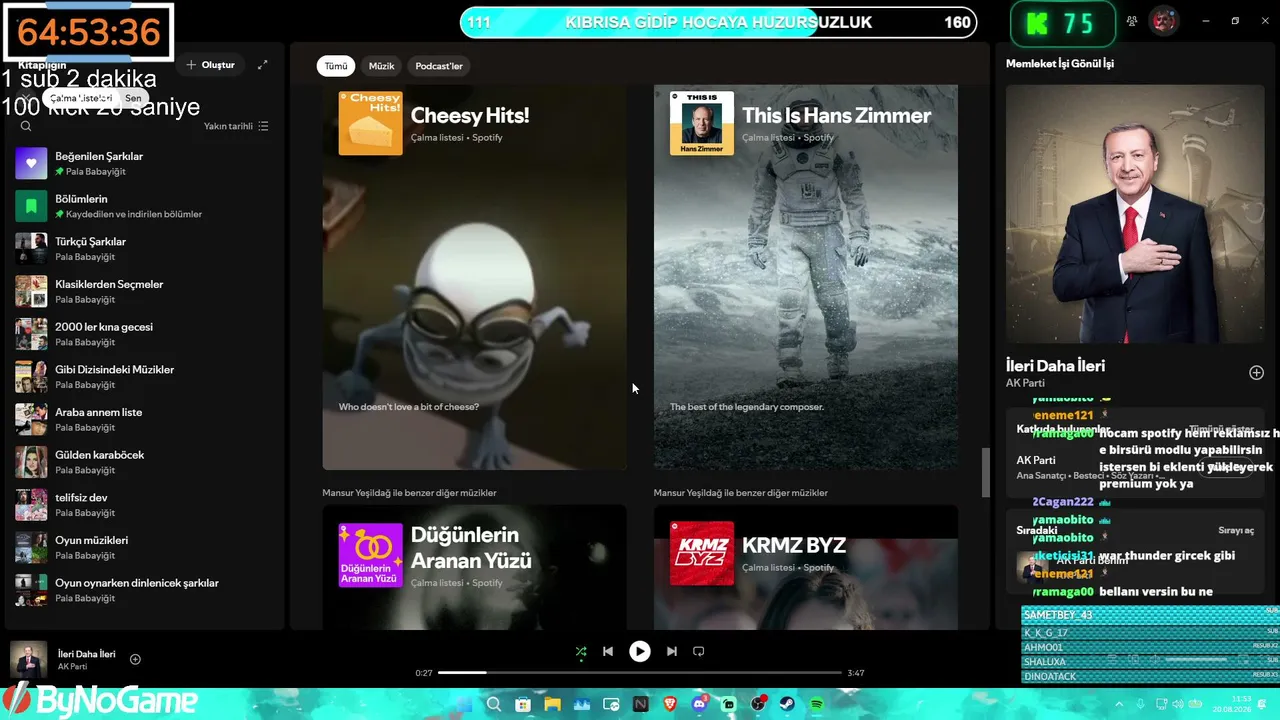Add İleri Daha İleri from the right panel

pyautogui.click(x=1256, y=373)
